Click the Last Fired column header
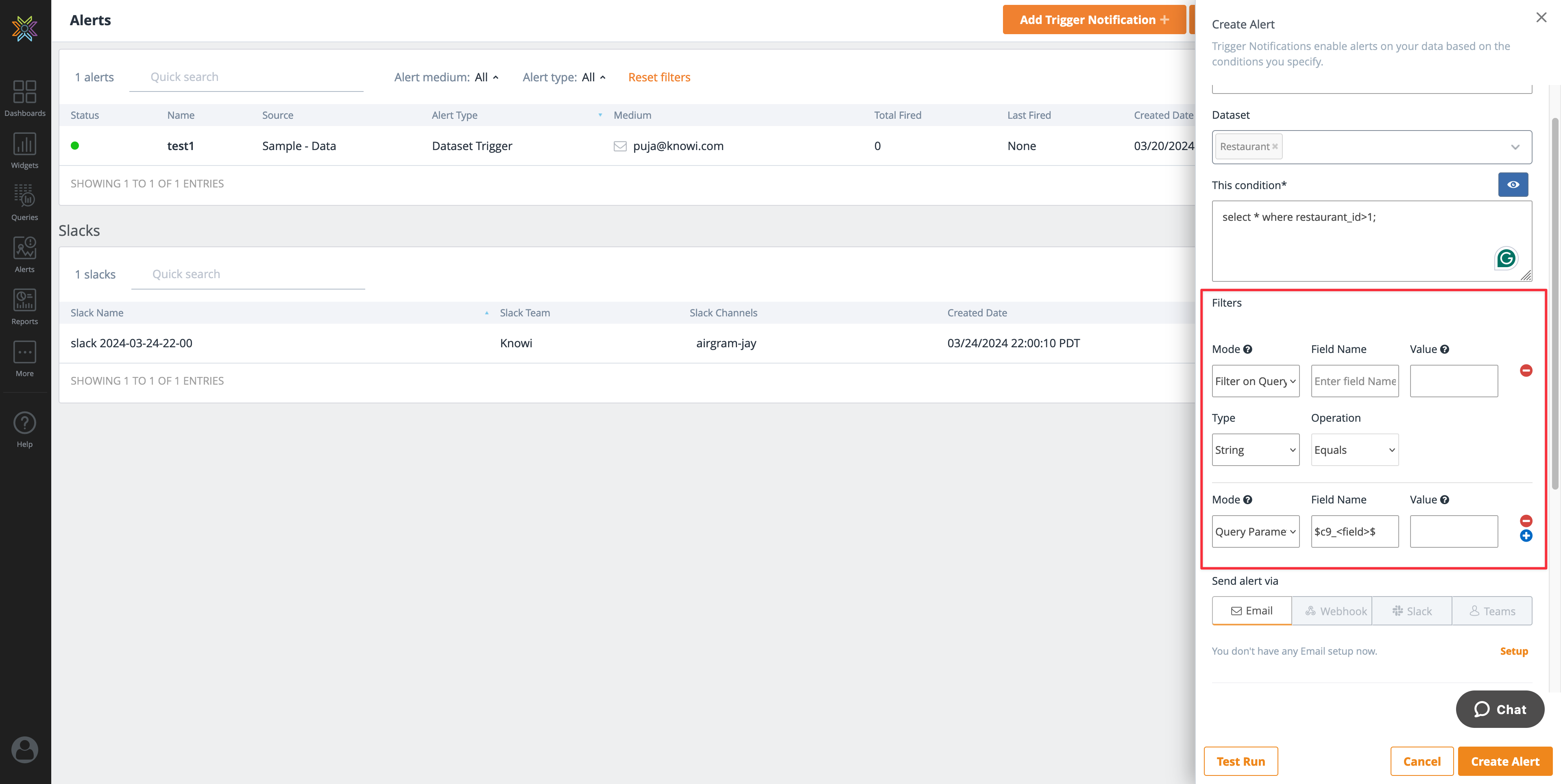 [1029, 115]
